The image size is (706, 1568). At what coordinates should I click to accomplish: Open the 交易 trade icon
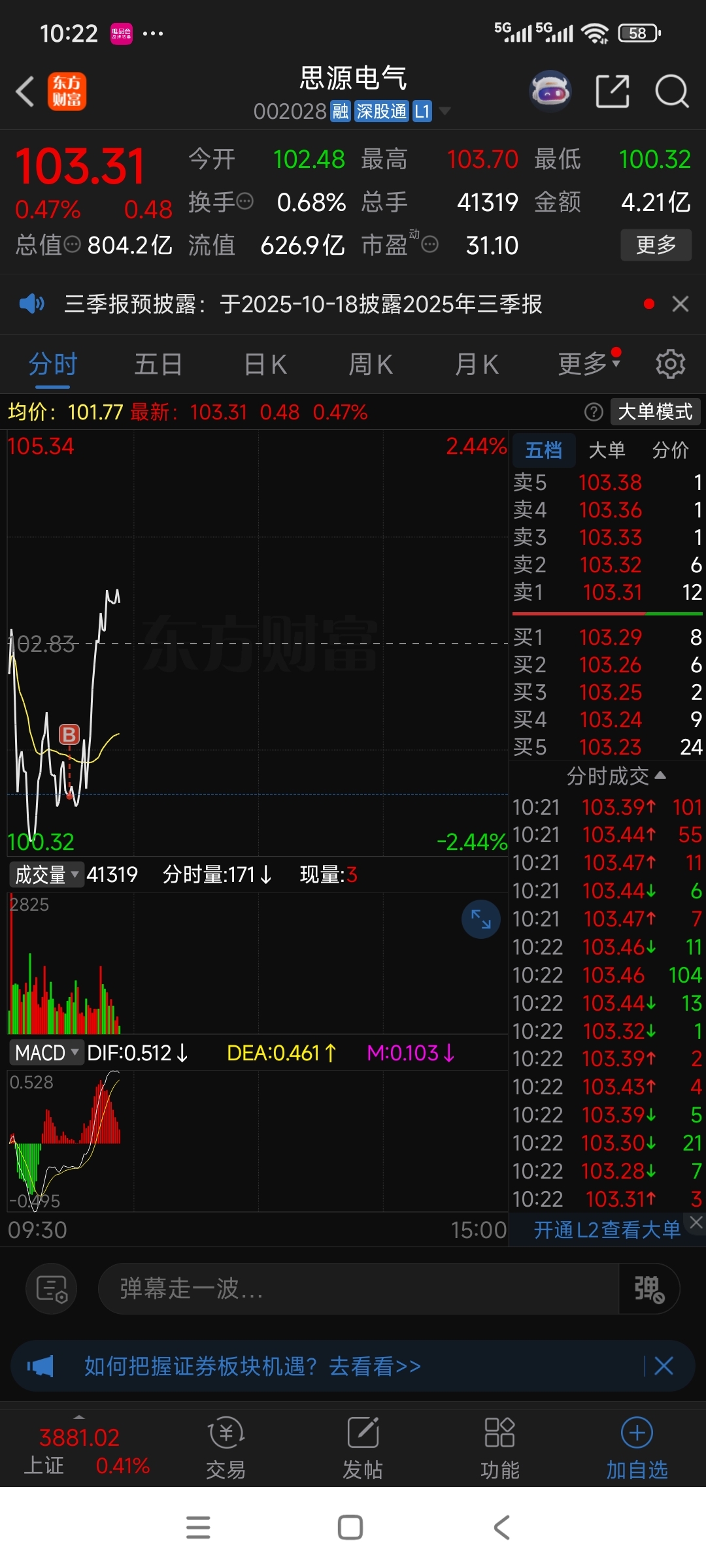coord(226,1449)
